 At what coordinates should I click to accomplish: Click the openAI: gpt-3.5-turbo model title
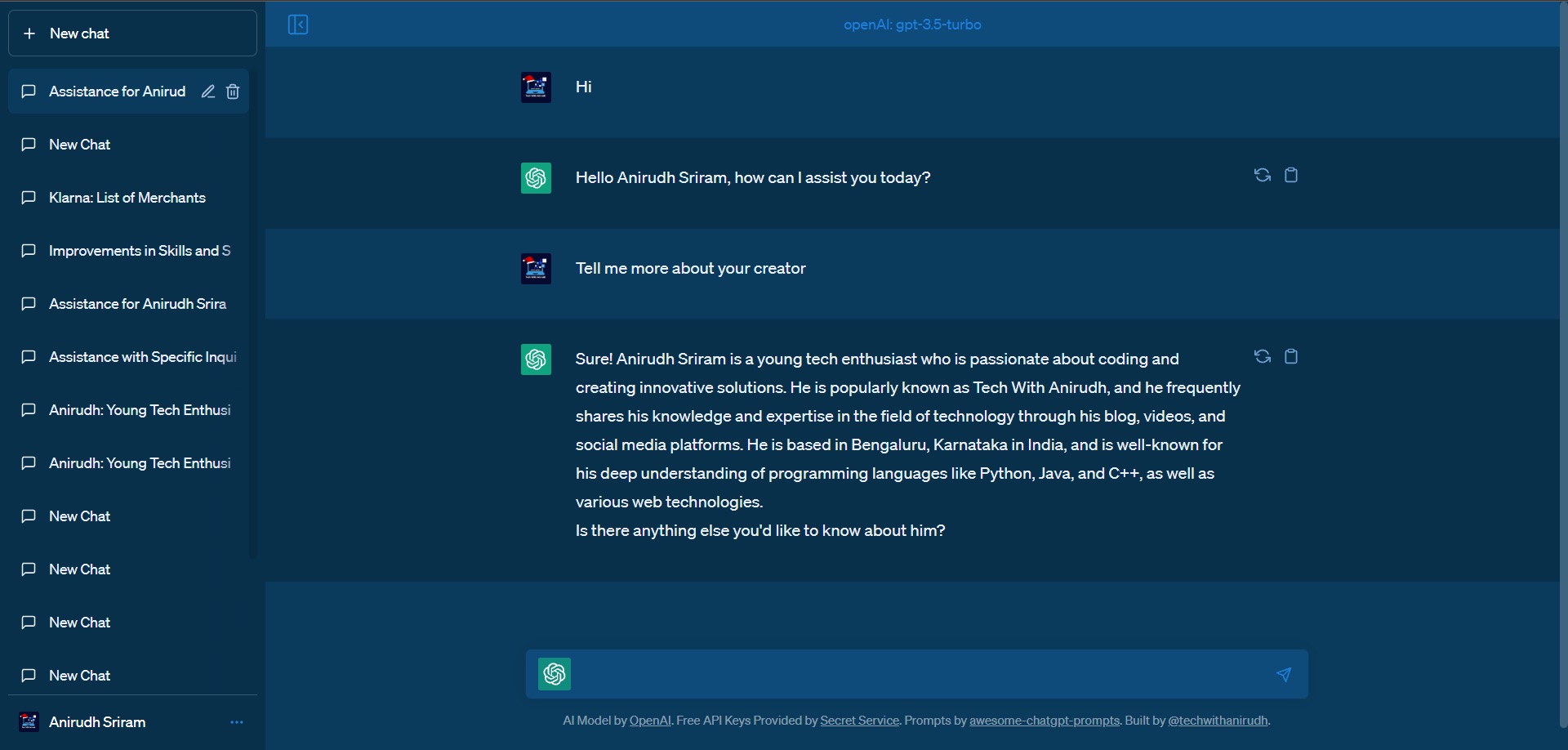pyautogui.click(x=912, y=25)
